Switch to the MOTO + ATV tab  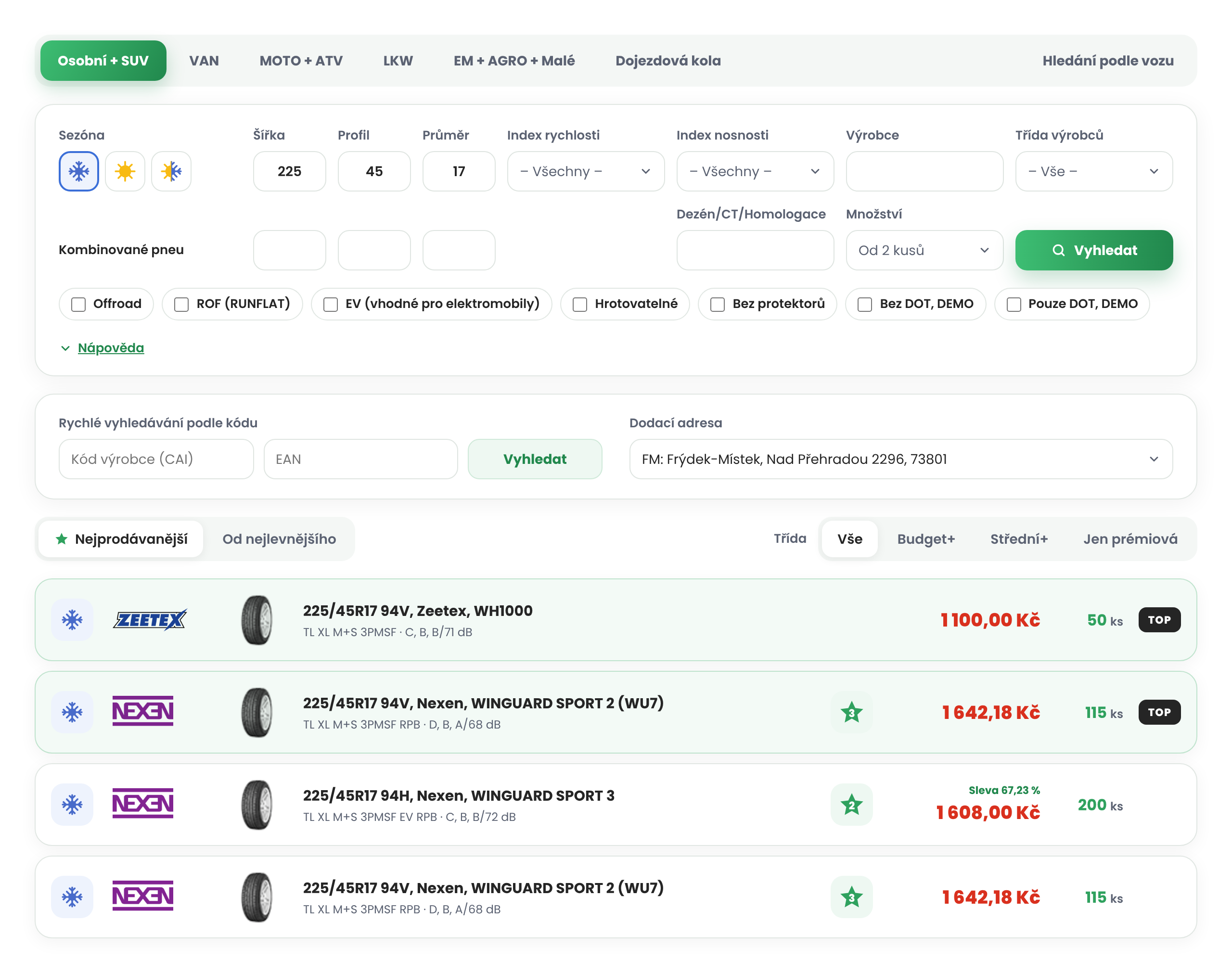301,61
